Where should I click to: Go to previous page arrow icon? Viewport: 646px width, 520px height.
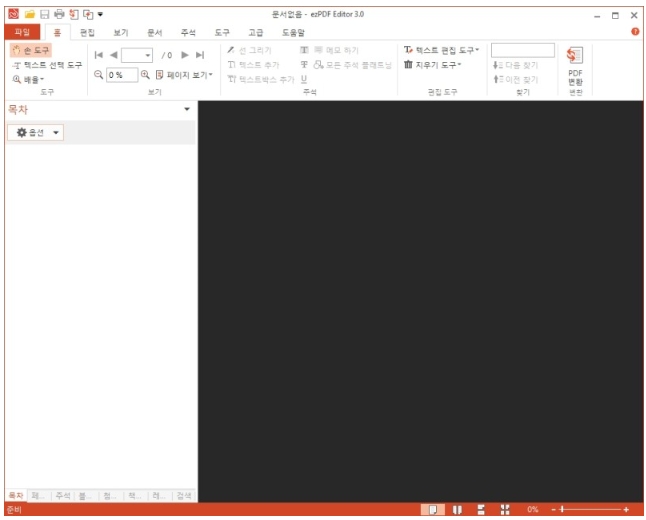[x=114, y=55]
